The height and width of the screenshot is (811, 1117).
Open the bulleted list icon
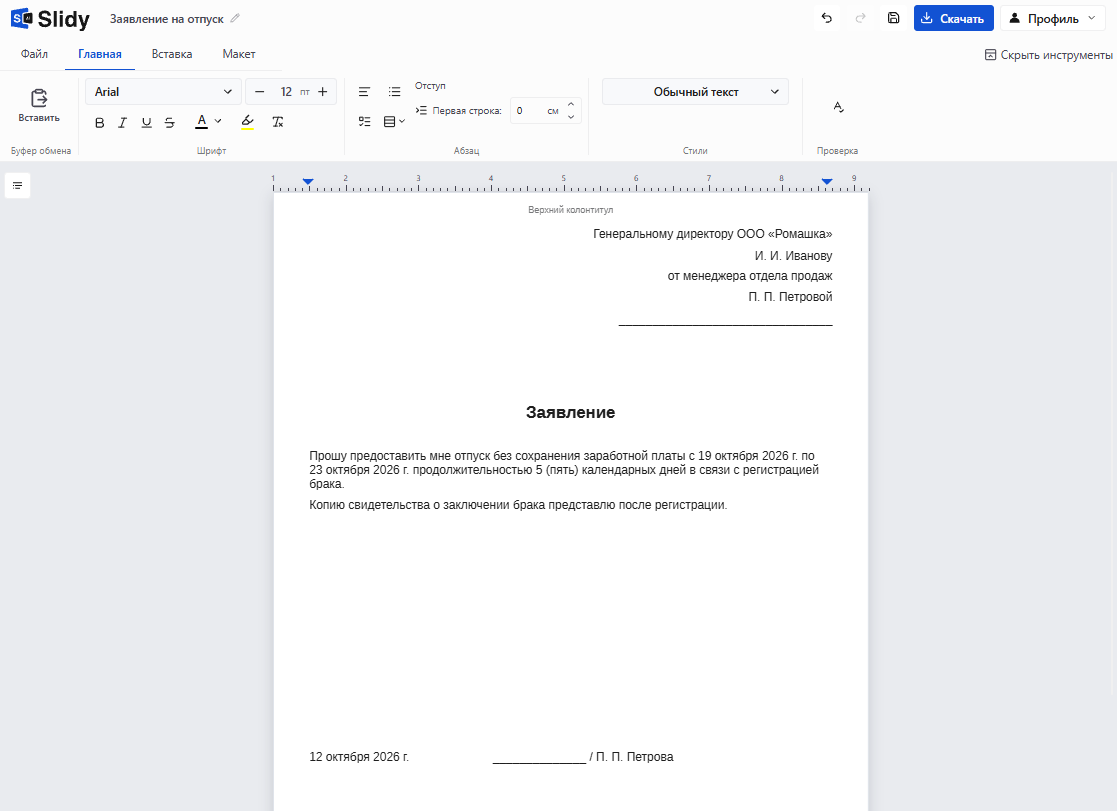394,92
